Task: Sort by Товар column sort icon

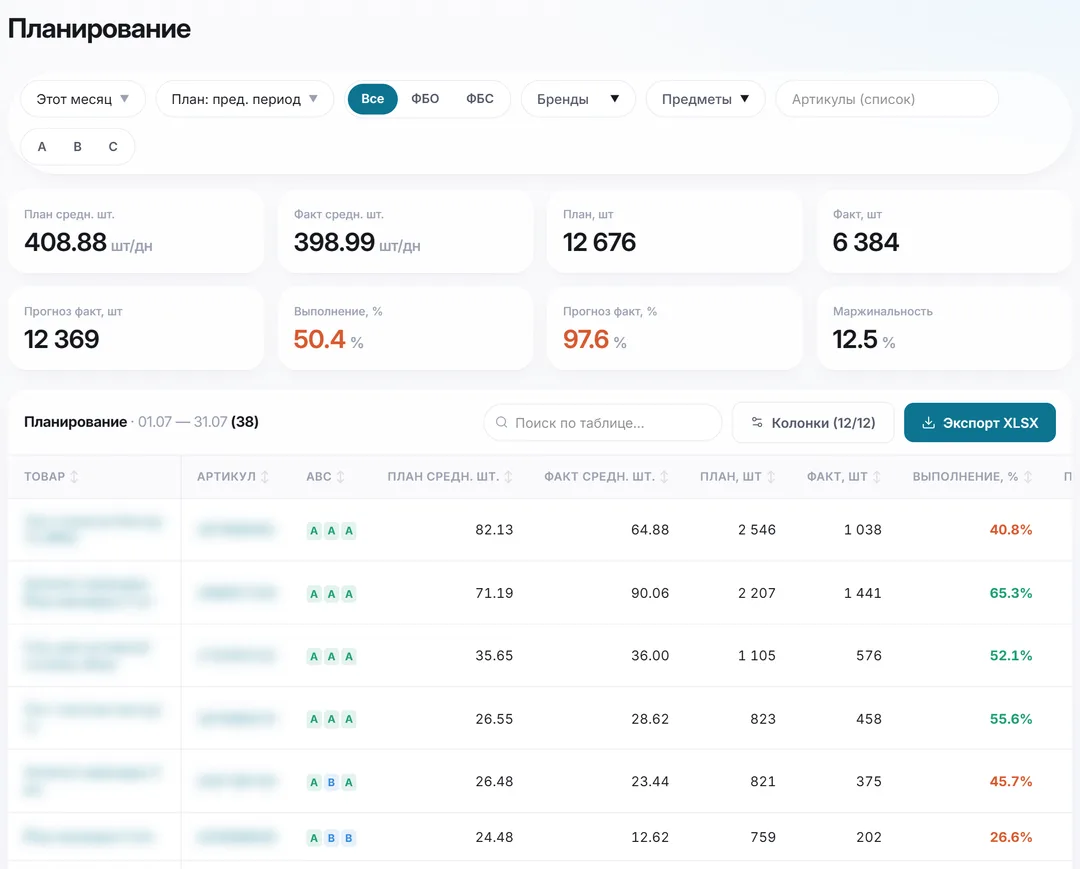Action: point(74,477)
